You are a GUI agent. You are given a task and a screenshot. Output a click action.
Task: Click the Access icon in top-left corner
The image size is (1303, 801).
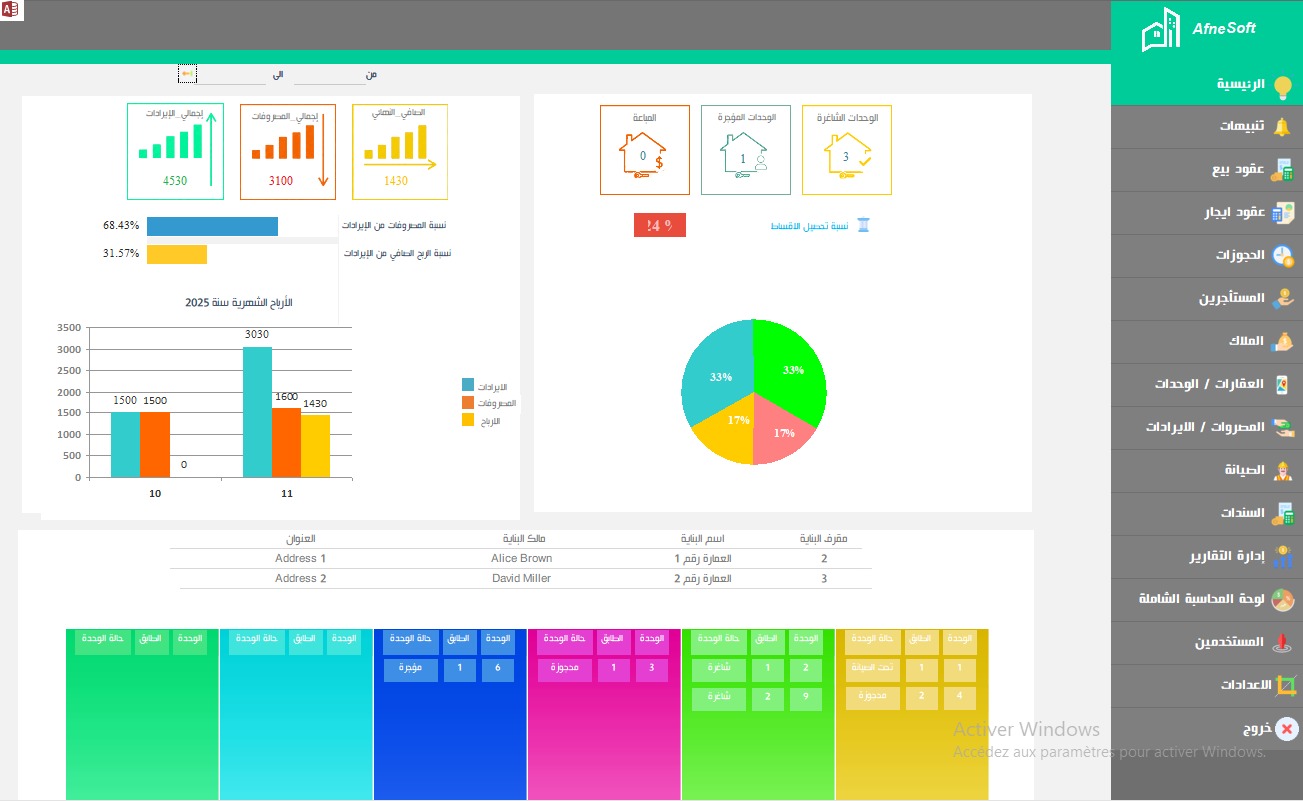(12, 10)
